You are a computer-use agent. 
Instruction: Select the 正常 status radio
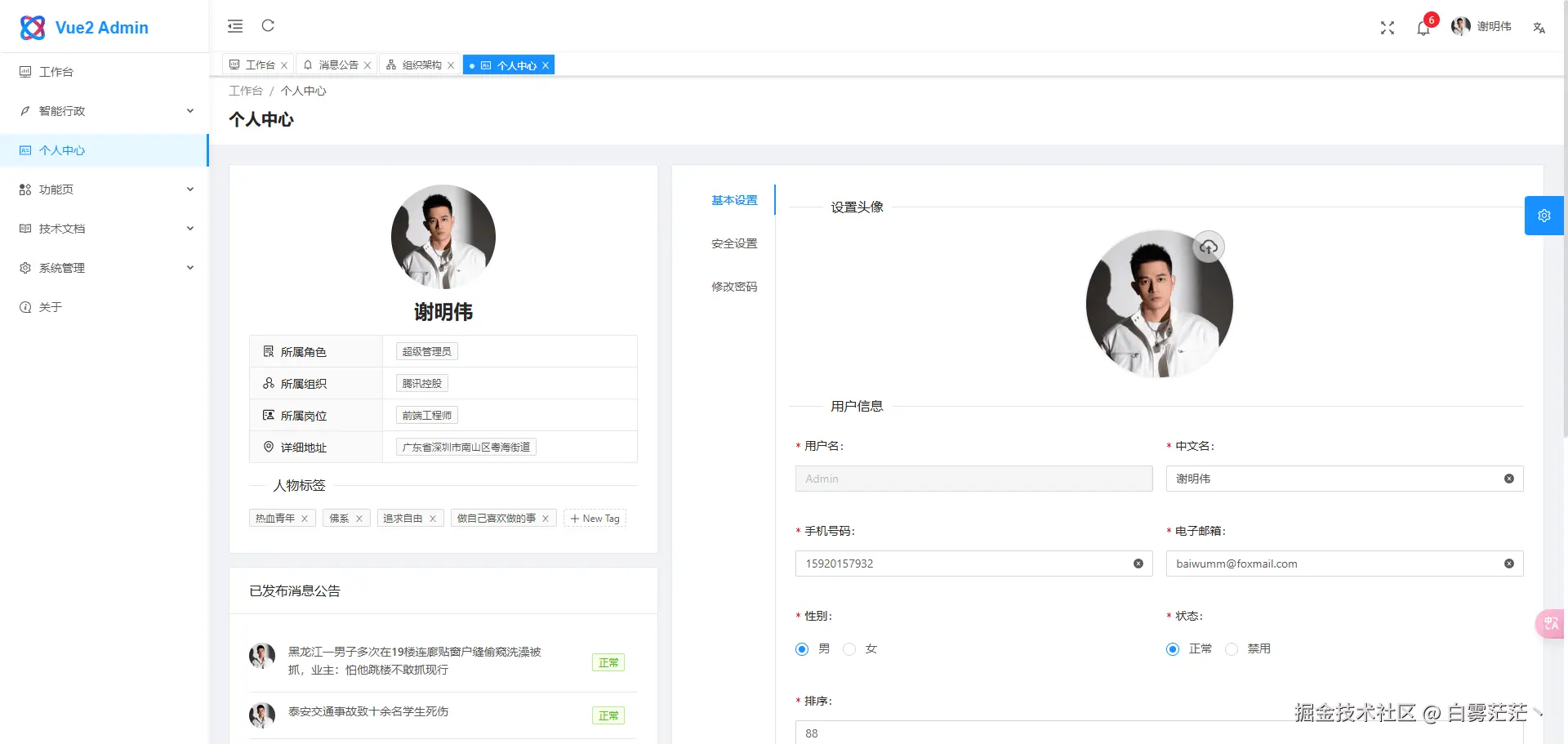[x=1173, y=649]
